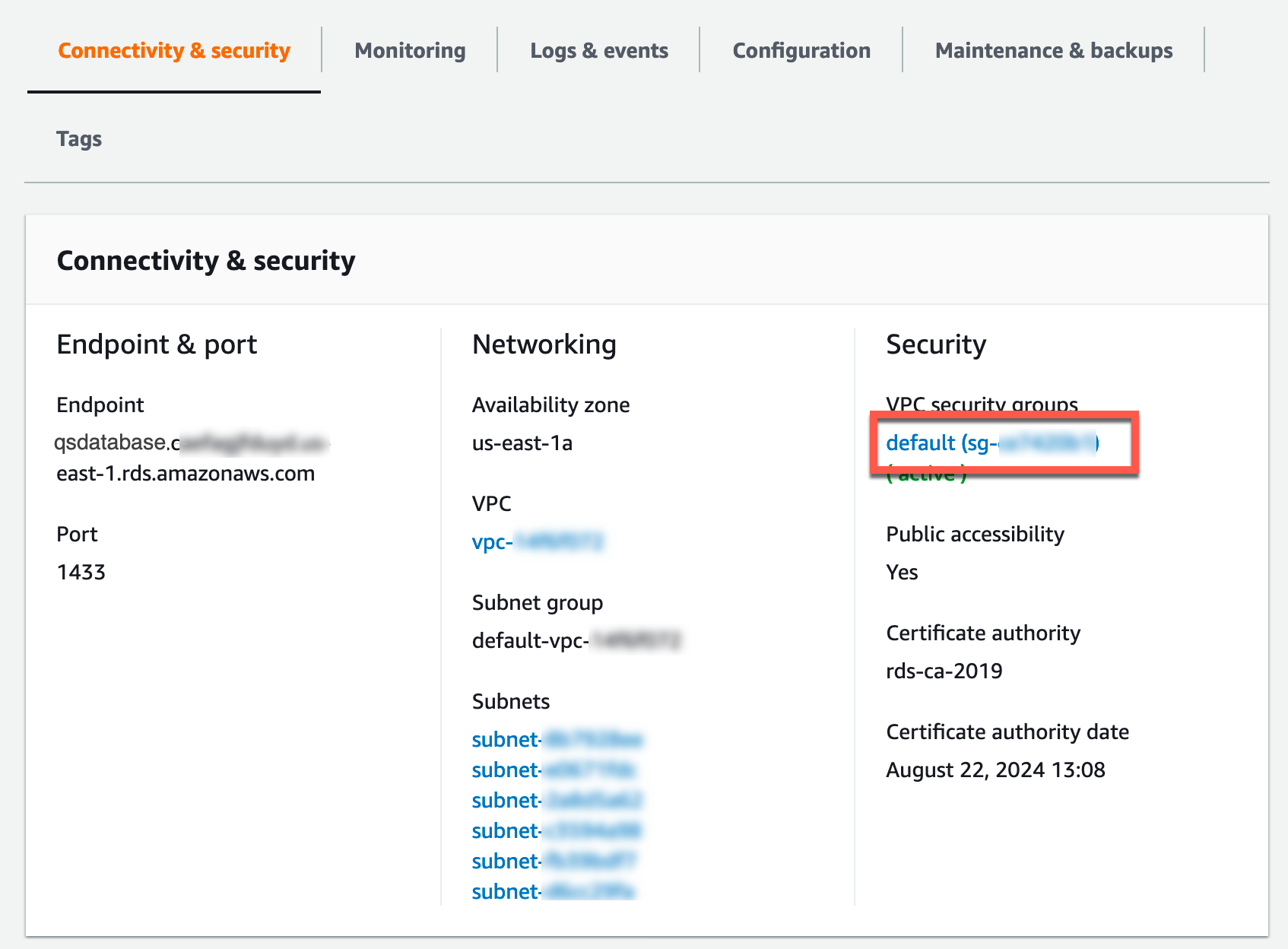
Task: Click the qsdatabase endpoint hostname text
Action: pyautogui.click(x=186, y=458)
